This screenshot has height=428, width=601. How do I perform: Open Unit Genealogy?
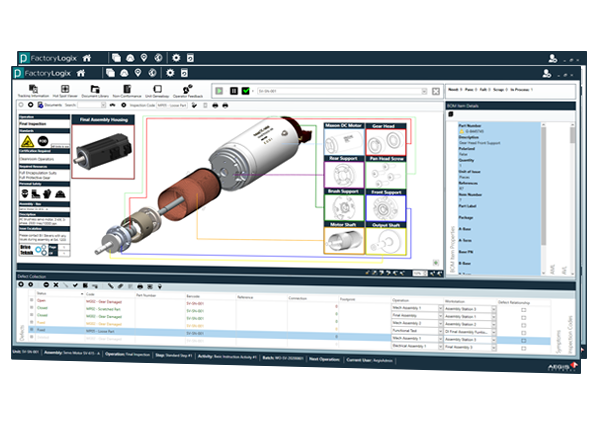[x=157, y=91]
